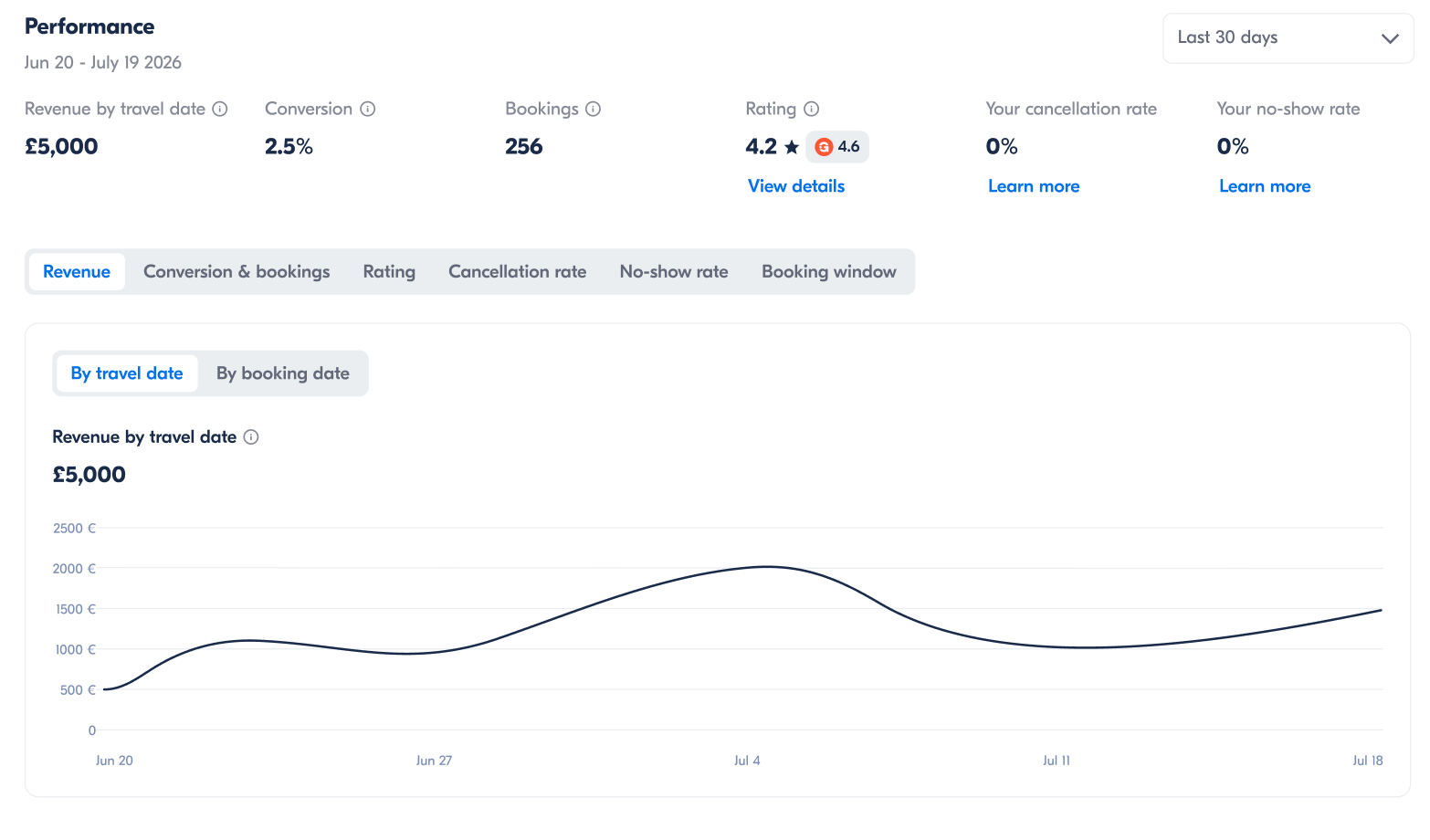Screen dimensions: 1430x840
Task: Open the Last 30 days dropdown
Action: tap(1288, 38)
